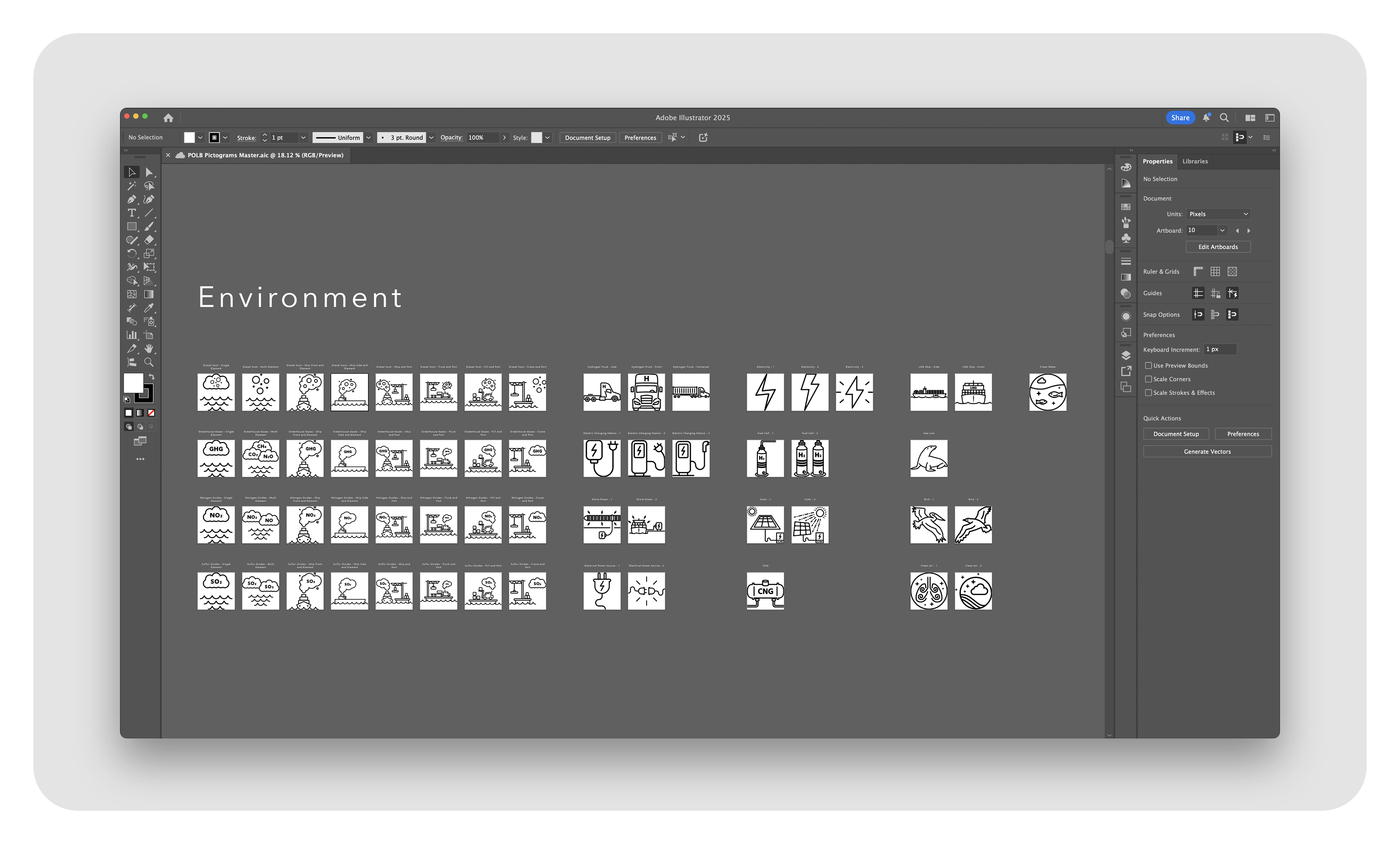The width and height of the screenshot is (1400, 844).
Task: Toggle snap to point option
Action: [x=1198, y=314]
